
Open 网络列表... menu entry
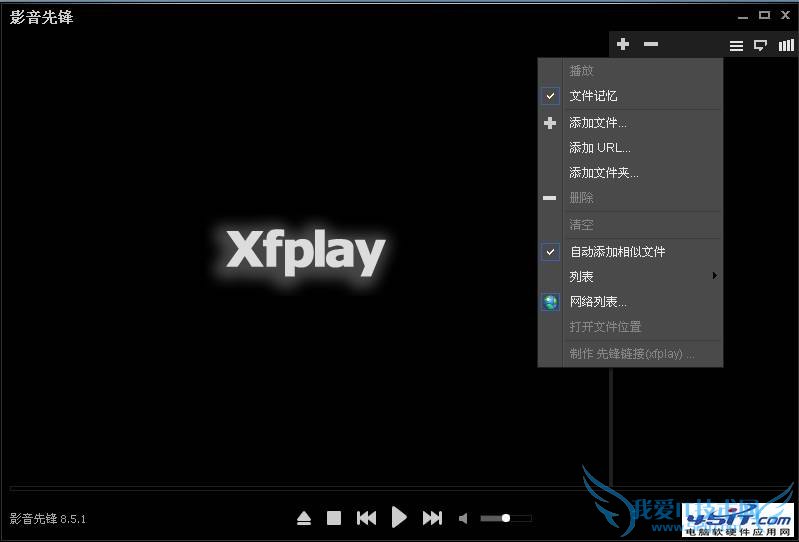[630, 302]
